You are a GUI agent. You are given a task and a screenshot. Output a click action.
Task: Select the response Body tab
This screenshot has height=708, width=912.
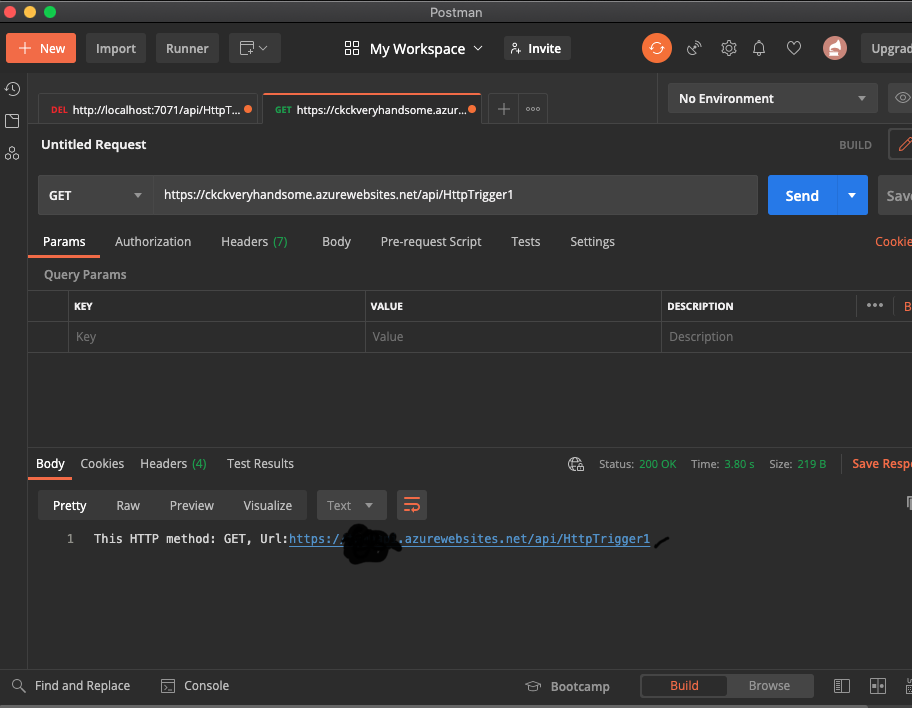[50, 464]
